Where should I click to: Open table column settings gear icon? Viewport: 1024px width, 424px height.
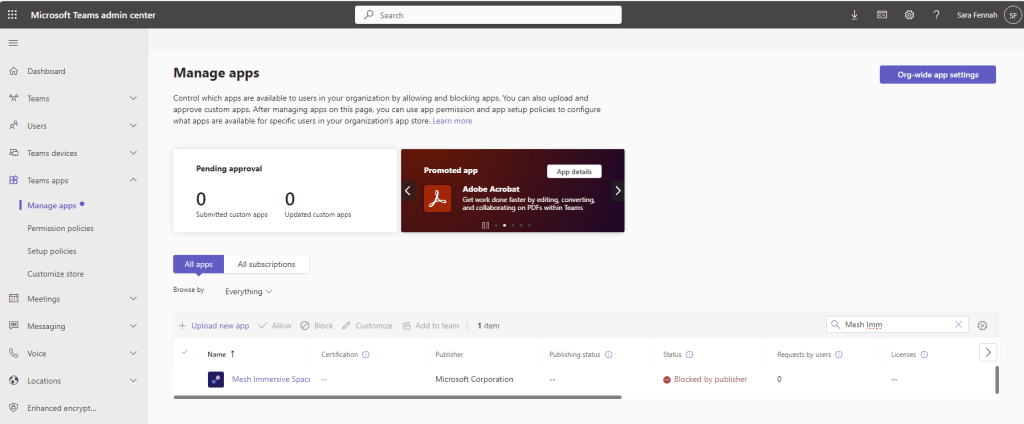click(x=982, y=325)
